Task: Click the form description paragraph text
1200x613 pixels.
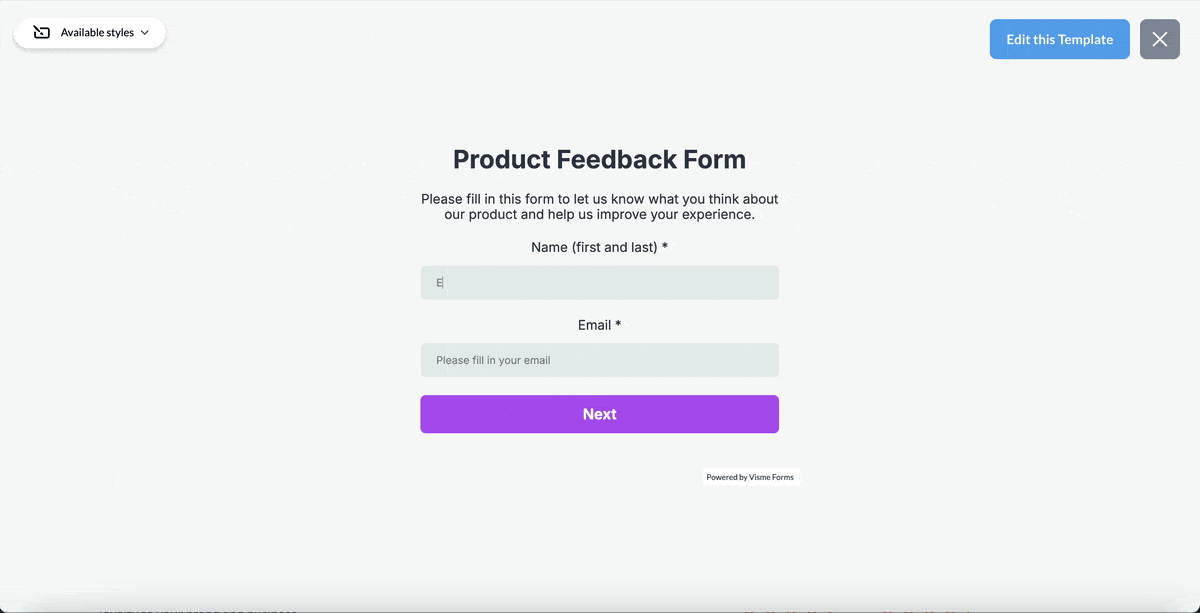Action: [599, 206]
